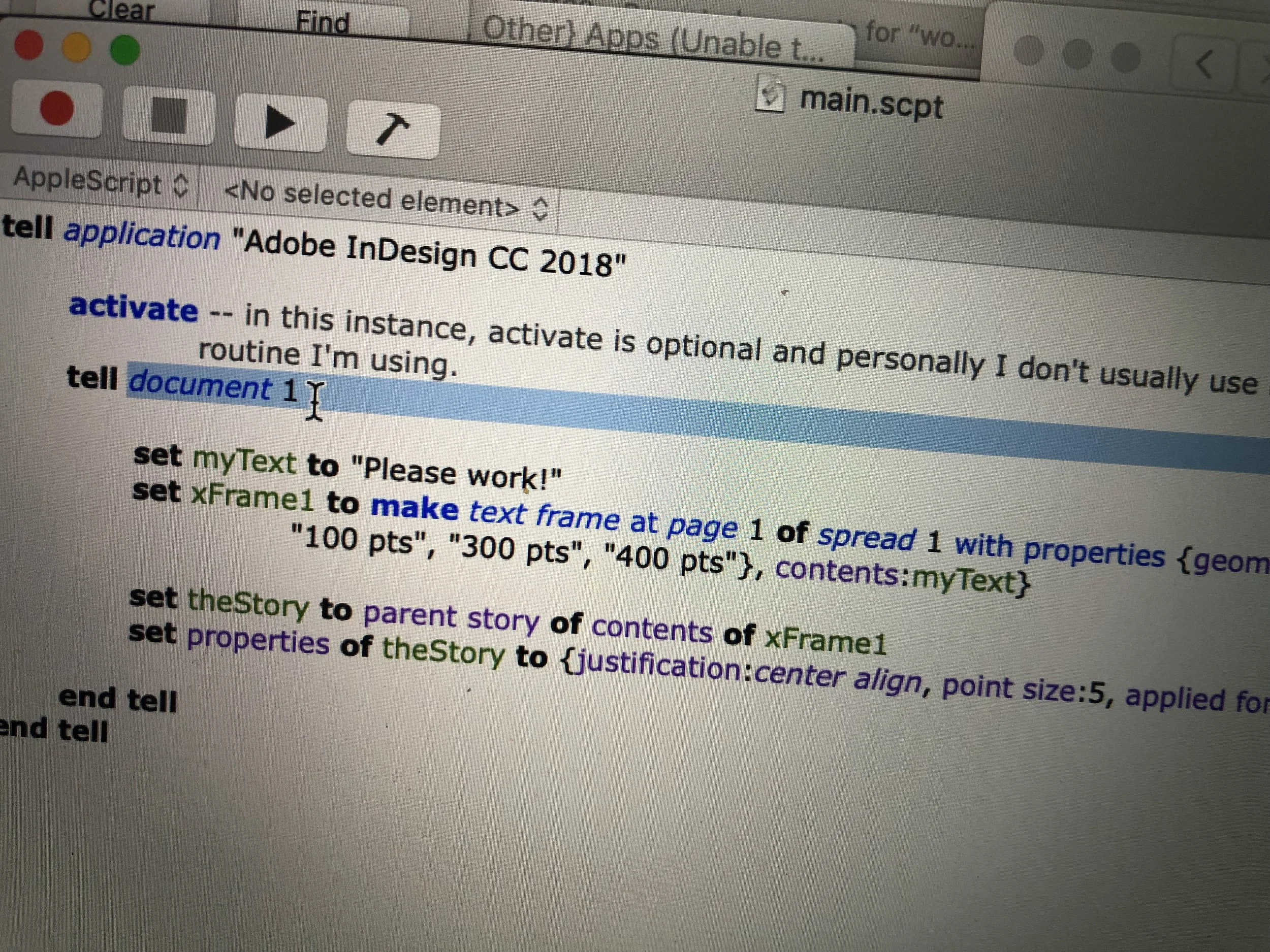The width and height of the screenshot is (1270, 952).
Task: Zoom window with the green button
Action: point(124,50)
